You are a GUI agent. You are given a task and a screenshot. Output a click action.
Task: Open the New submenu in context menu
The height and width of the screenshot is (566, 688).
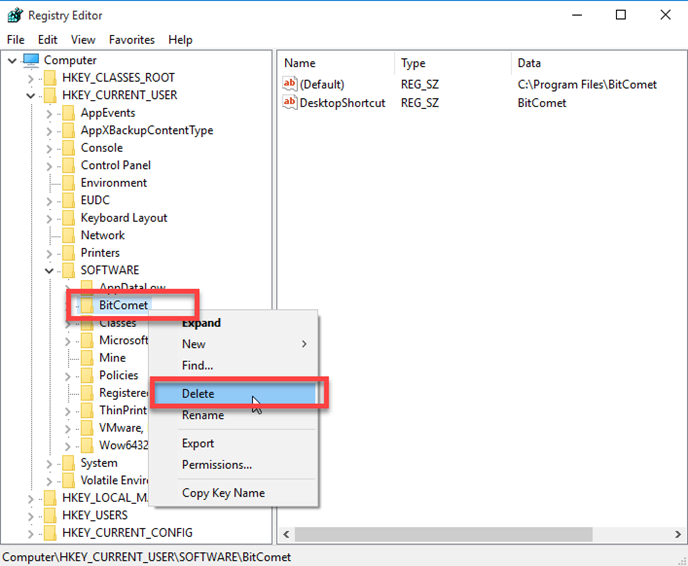point(234,344)
